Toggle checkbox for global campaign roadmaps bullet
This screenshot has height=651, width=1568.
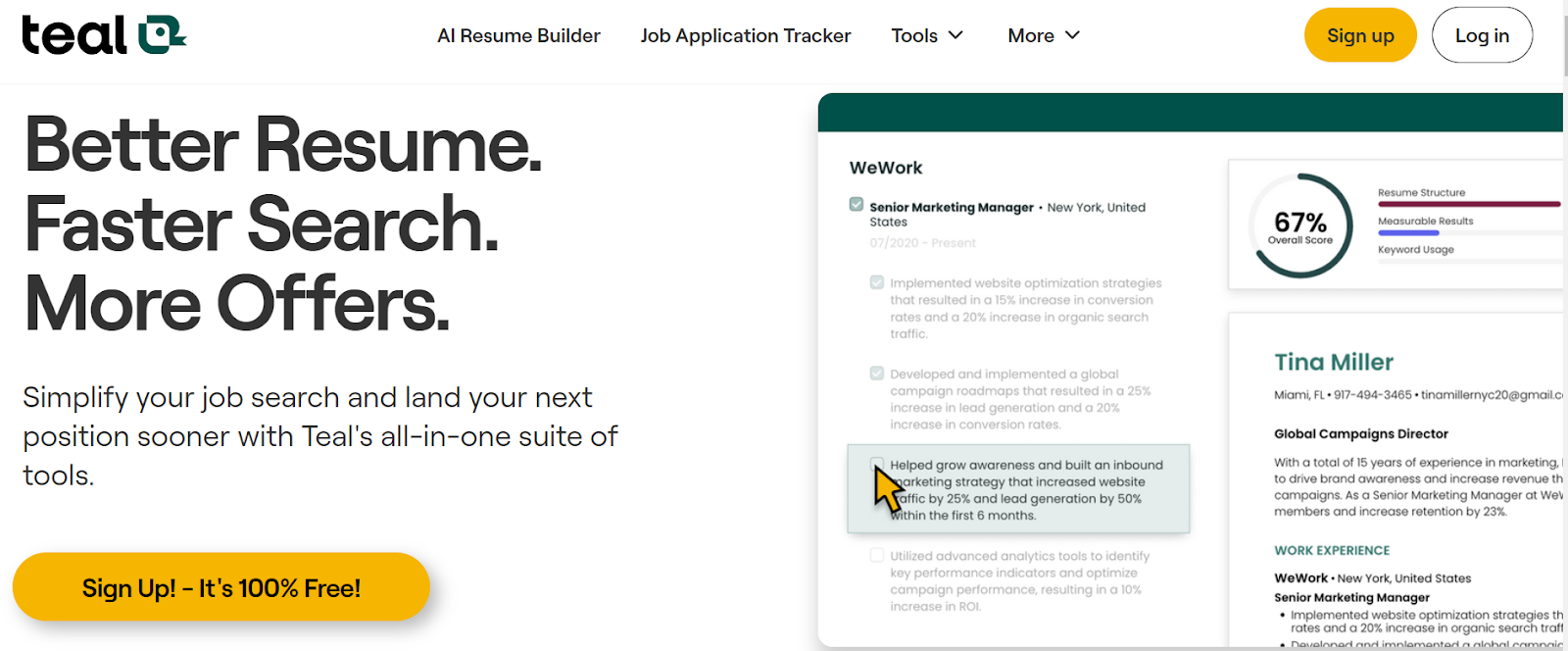click(877, 374)
